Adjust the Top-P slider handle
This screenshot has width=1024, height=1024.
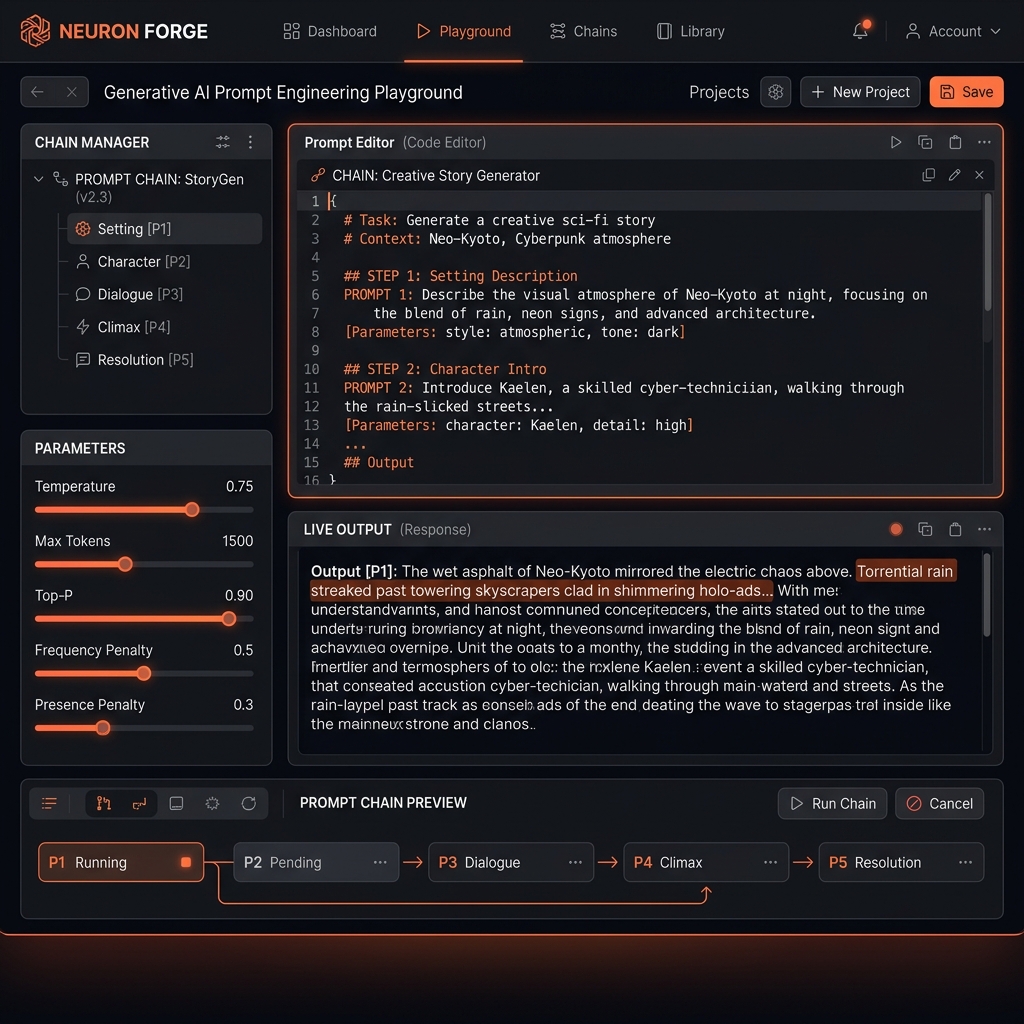coord(229,618)
